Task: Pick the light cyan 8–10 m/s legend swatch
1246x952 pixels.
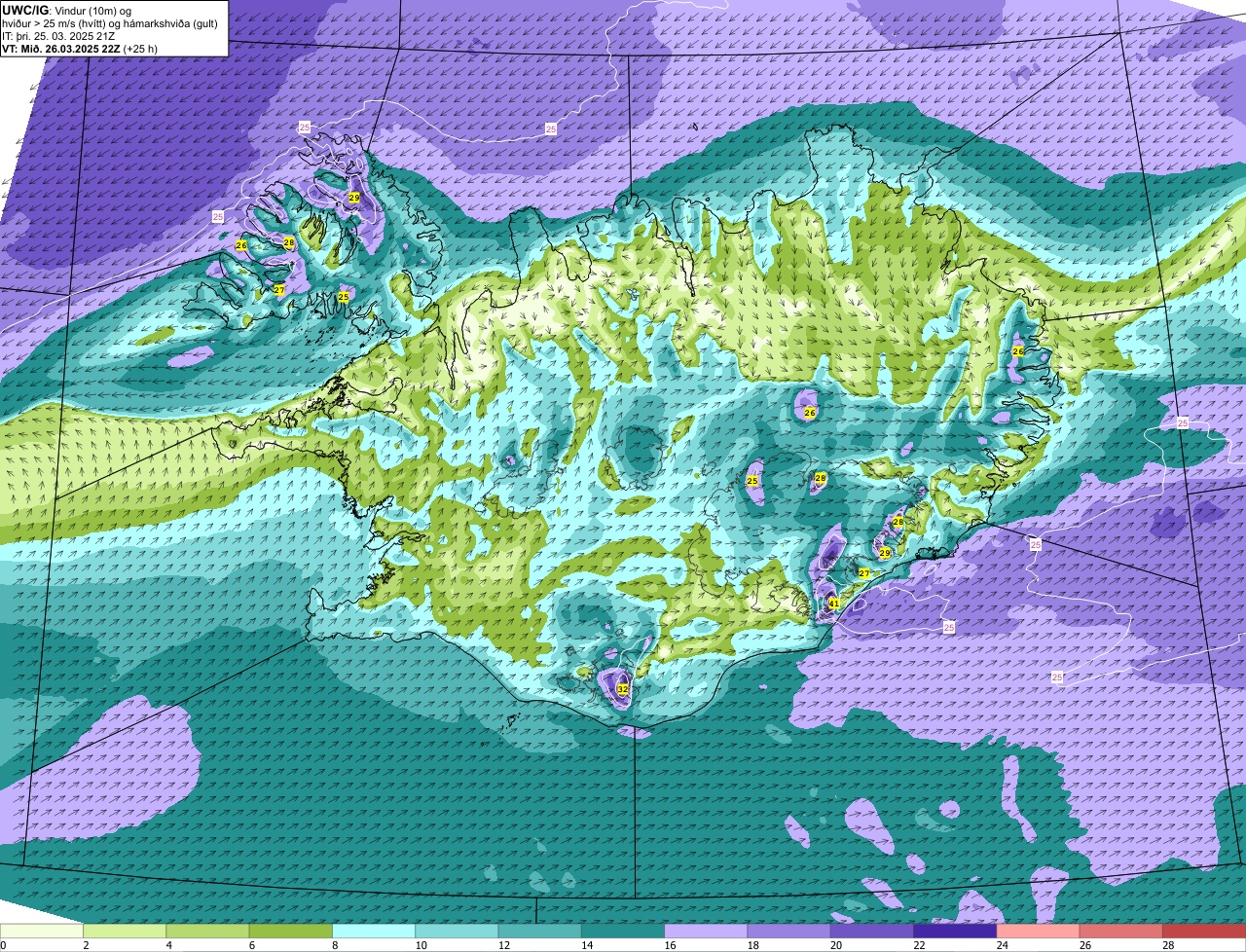Action: pyautogui.click(x=374, y=931)
